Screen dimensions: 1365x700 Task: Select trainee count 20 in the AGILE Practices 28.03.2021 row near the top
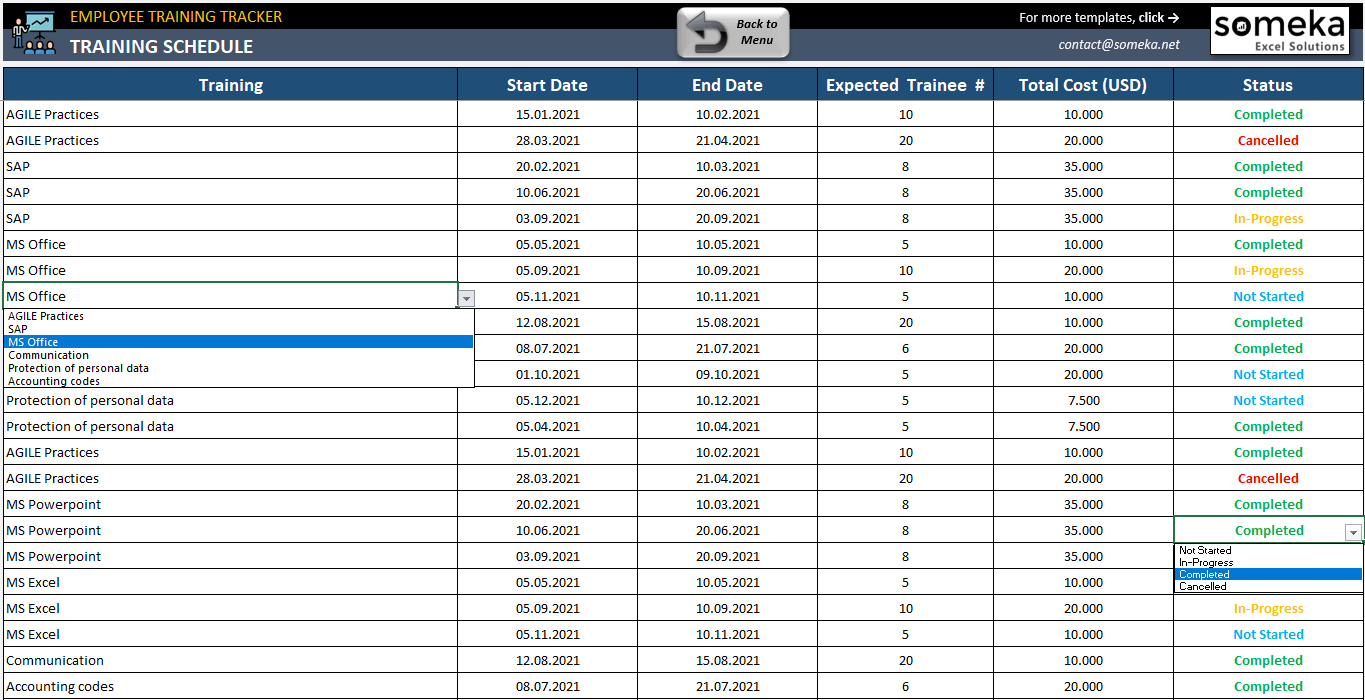coord(905,140)
